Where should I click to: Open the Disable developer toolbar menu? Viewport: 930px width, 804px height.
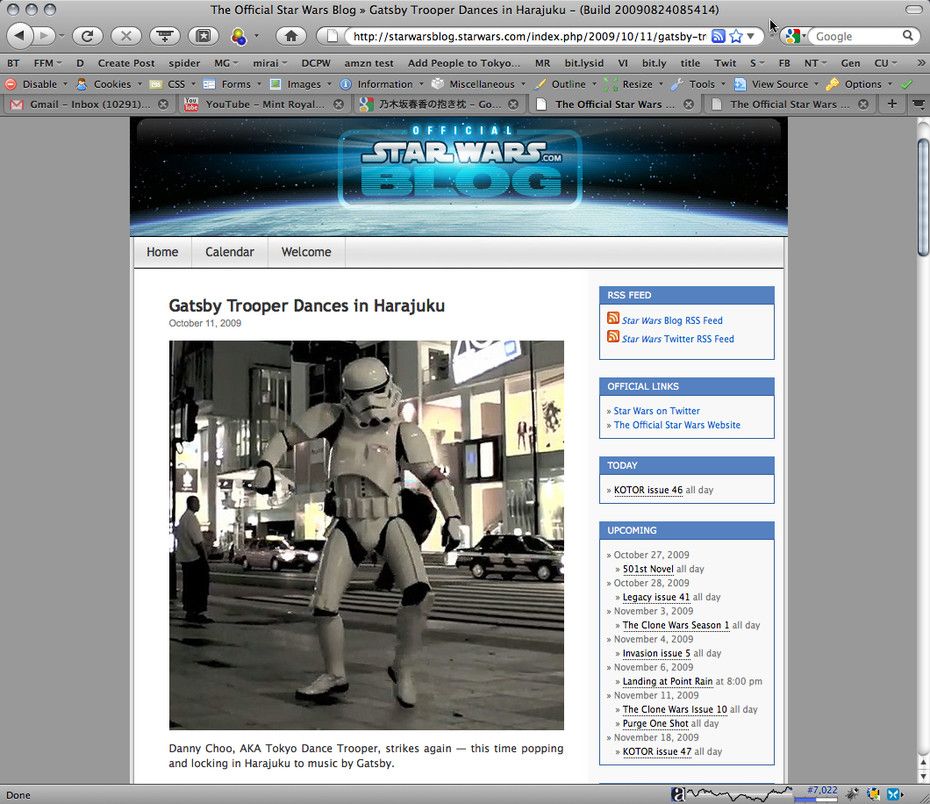37,84
